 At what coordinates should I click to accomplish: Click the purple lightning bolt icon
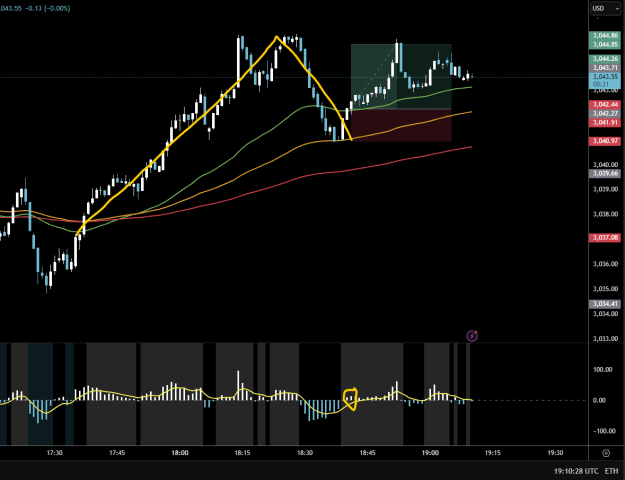coord(472,336)
